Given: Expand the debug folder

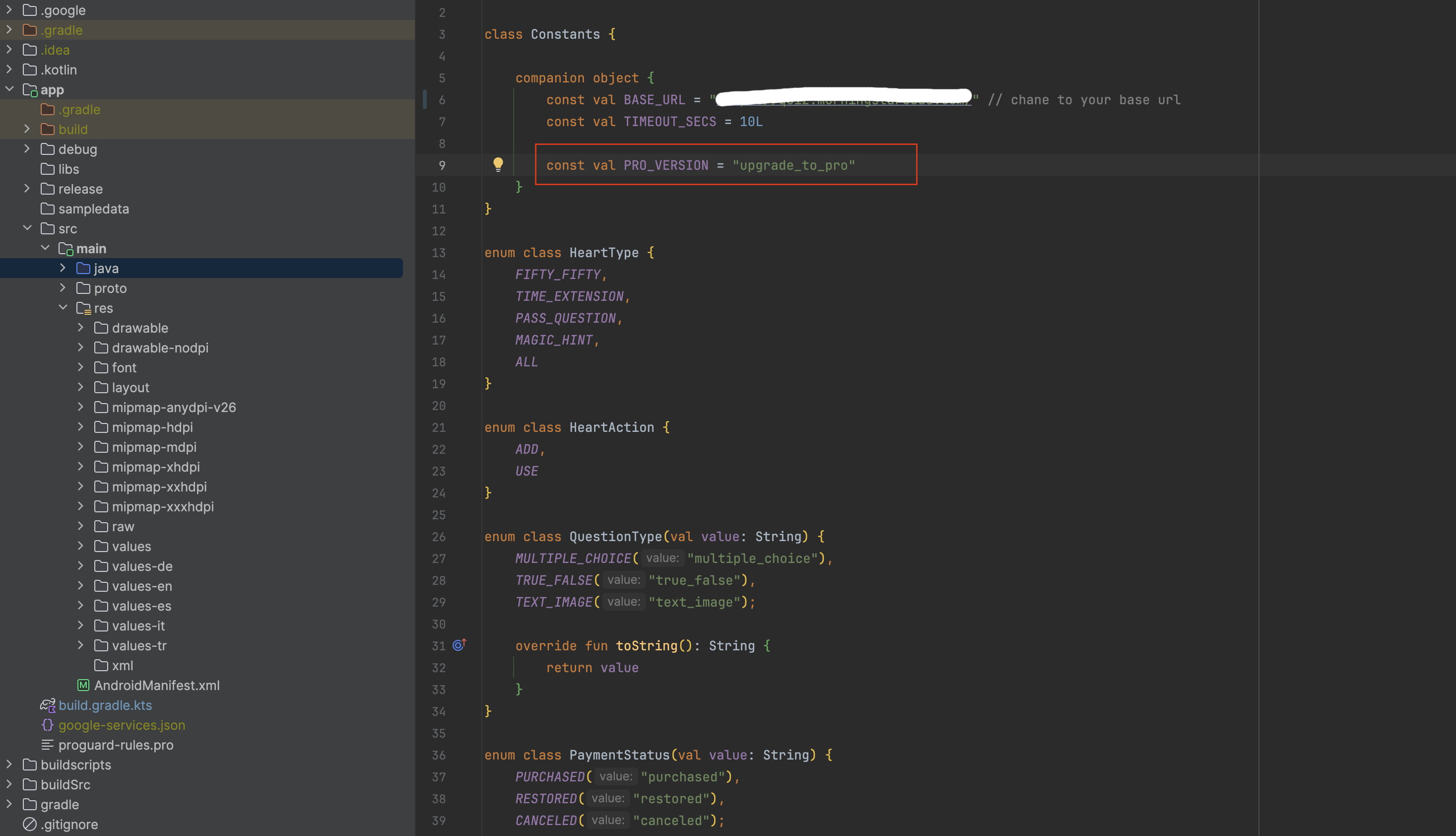Looking at the screenshot, I should (x=27, y=149).
